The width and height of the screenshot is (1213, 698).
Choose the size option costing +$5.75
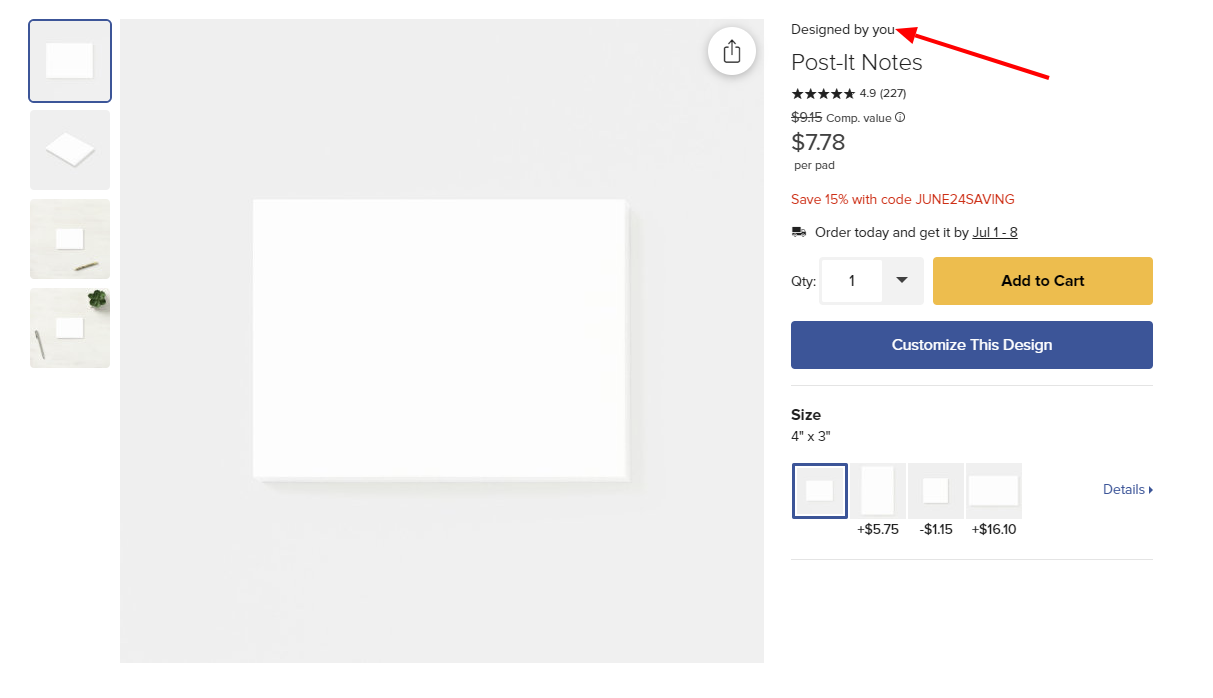[x=878, y=491]
